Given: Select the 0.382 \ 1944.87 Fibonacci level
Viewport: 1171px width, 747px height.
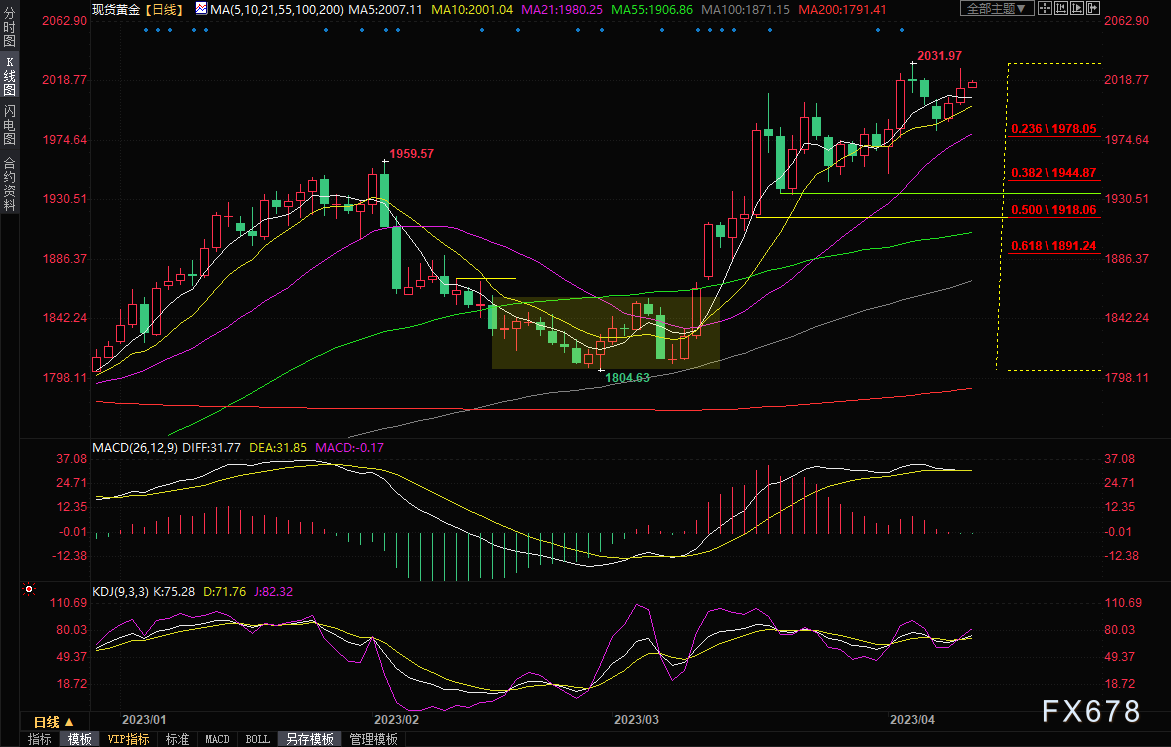Looking at the screenshot, I should [1054, 173].
